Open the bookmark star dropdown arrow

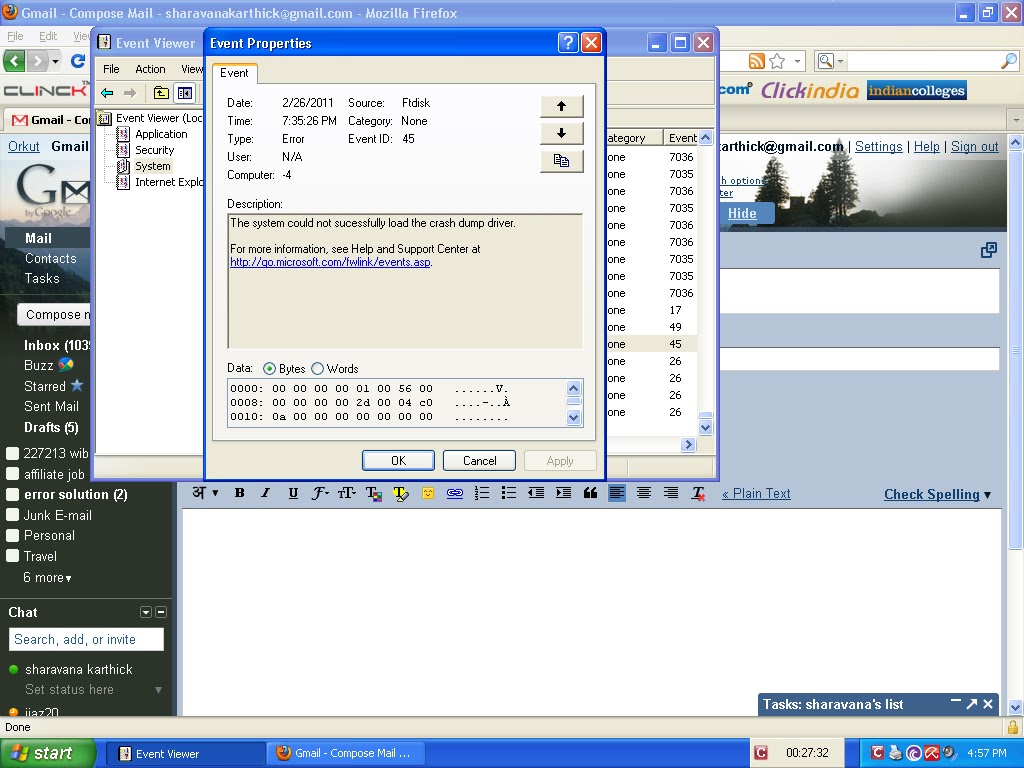pyautogui.click(x=797, y=61)
